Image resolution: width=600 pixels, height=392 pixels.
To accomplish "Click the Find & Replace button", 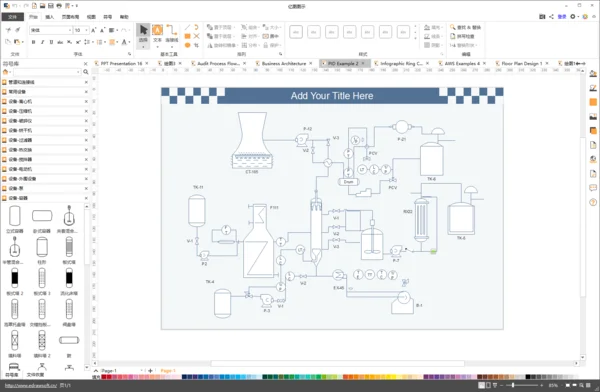I will point(465,27).
